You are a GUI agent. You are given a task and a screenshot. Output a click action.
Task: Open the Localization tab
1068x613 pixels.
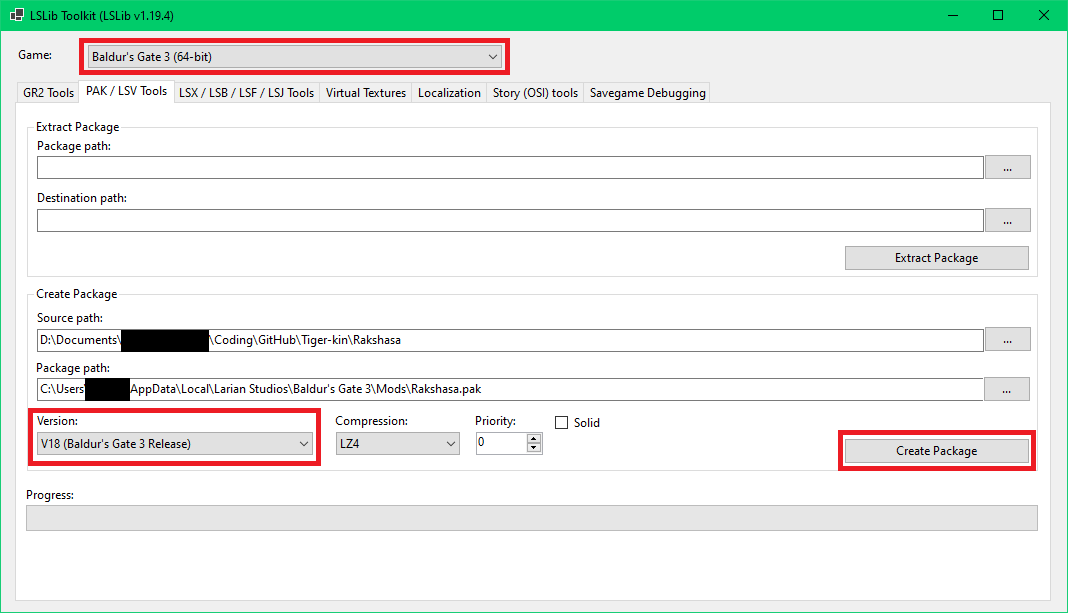point(449,93)
